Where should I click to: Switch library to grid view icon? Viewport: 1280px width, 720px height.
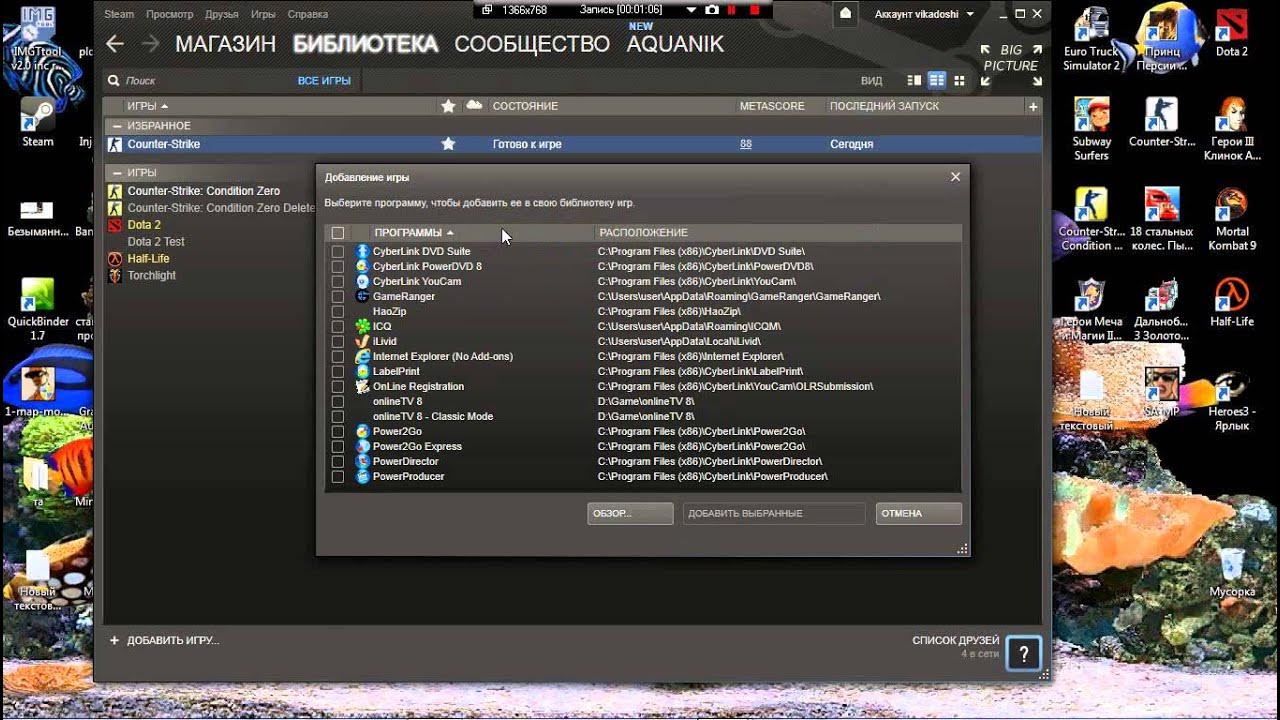pos(960,80)
